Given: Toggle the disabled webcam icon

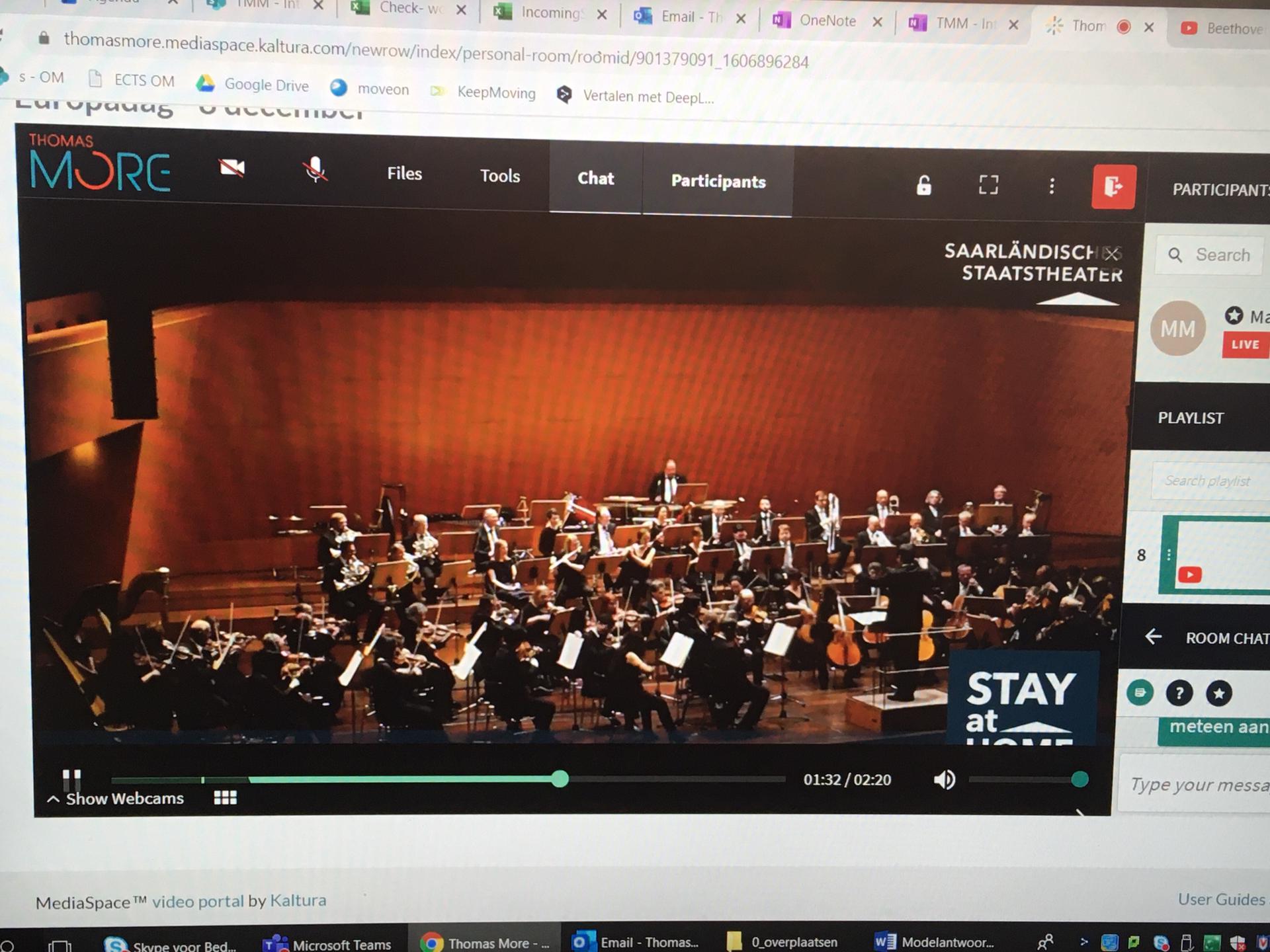Looking at the screenshot, I should (232, 168).
